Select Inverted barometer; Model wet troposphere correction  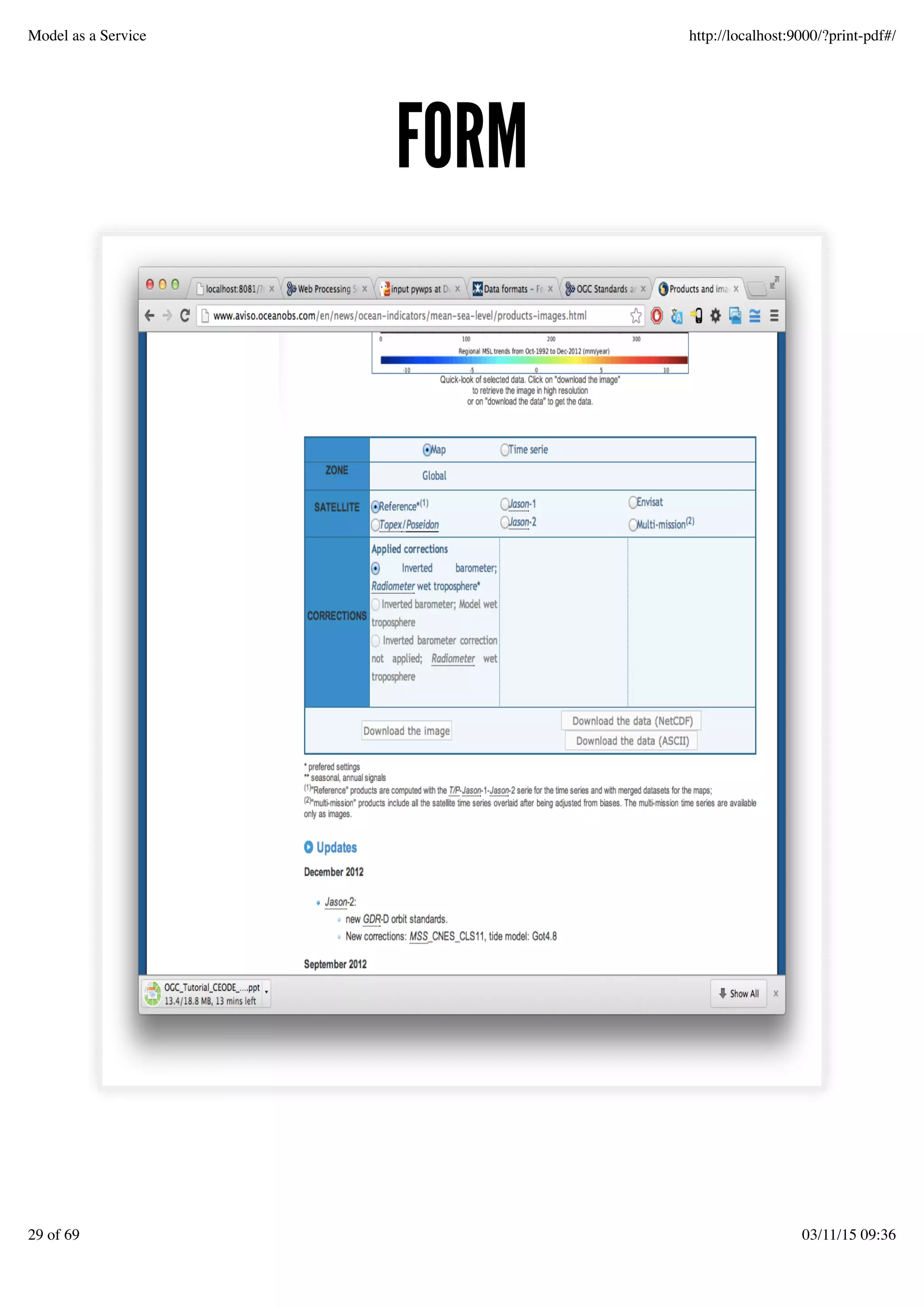point(376,604)
